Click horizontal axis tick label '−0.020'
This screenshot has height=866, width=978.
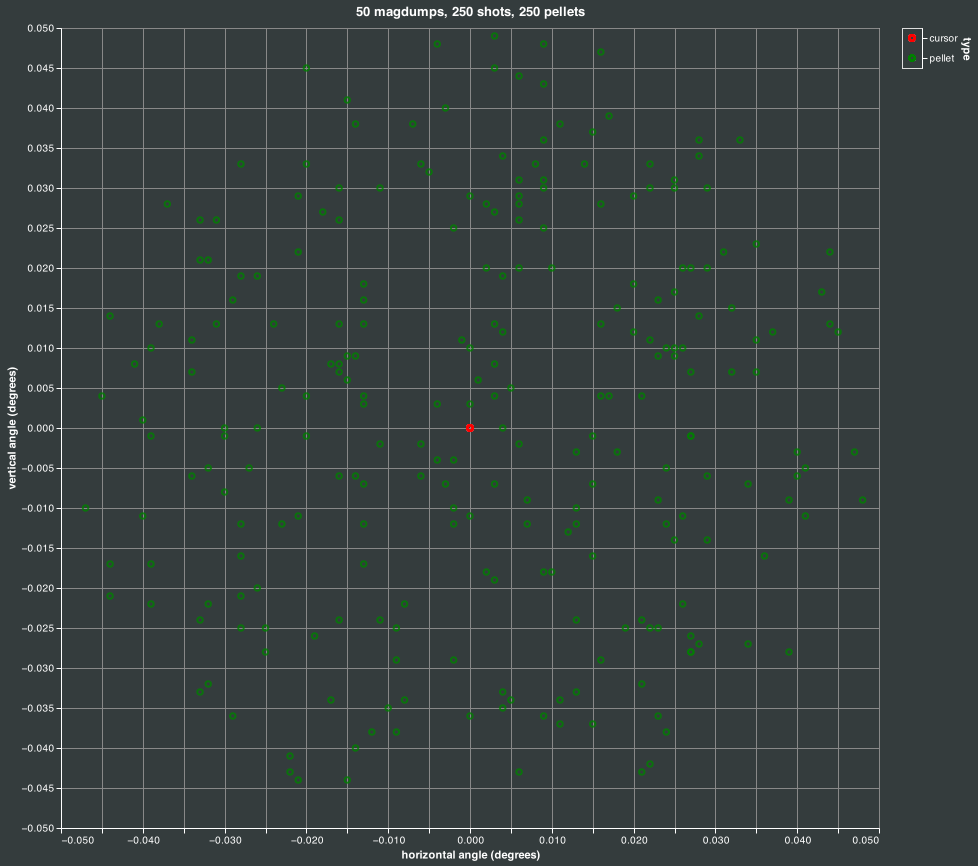[x=307, y=840]
